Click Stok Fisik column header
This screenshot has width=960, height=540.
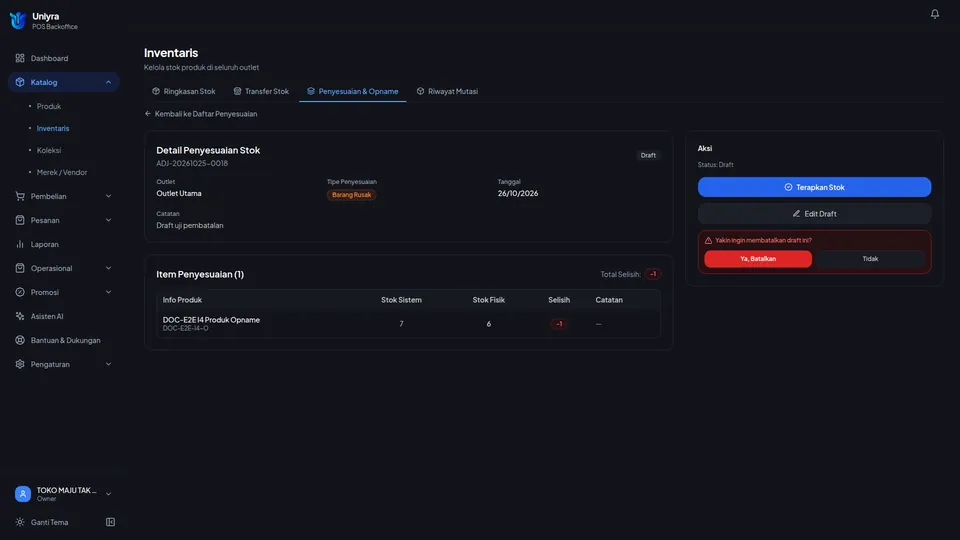[489, 300]
